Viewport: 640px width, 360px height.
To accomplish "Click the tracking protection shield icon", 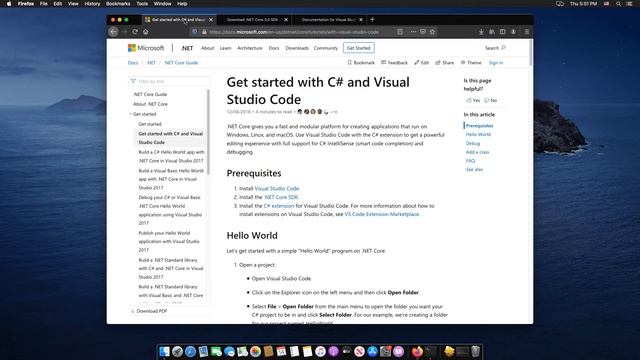I will (x=195, y=32).
